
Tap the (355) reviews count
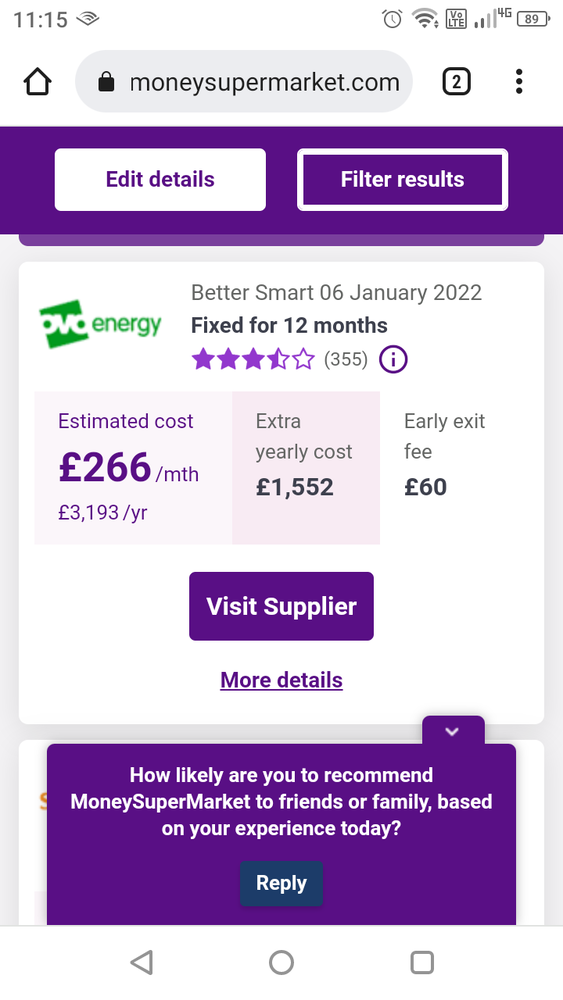[x=346, y=360]
